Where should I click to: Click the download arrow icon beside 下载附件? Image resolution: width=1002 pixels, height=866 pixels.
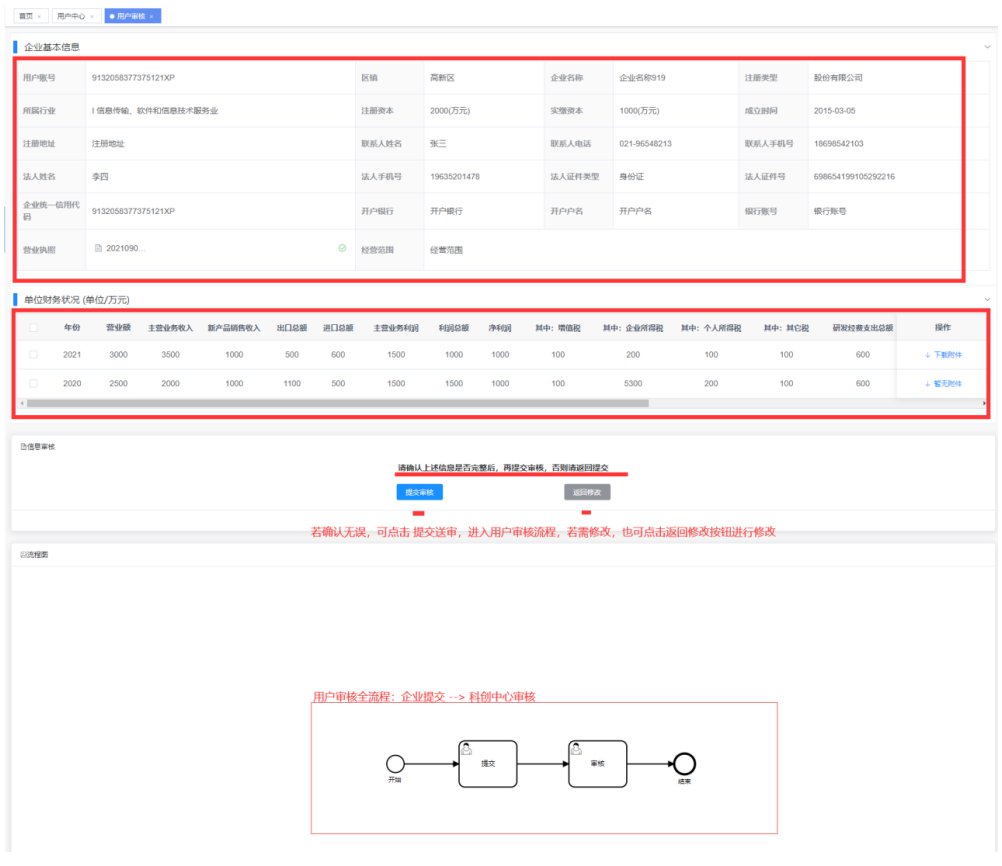click(927, 355)
